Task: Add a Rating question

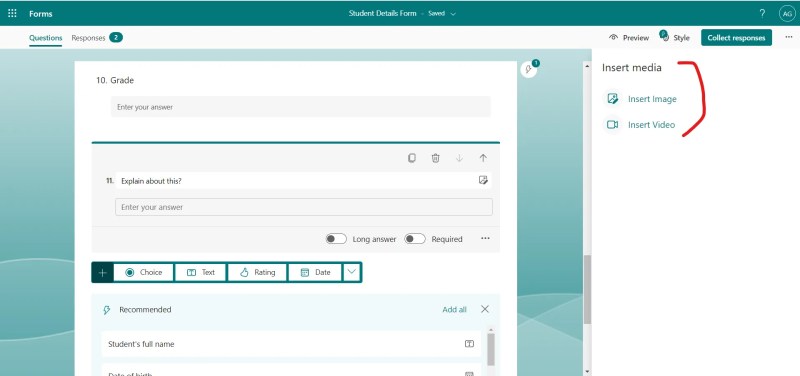Action: click(257, 272)
